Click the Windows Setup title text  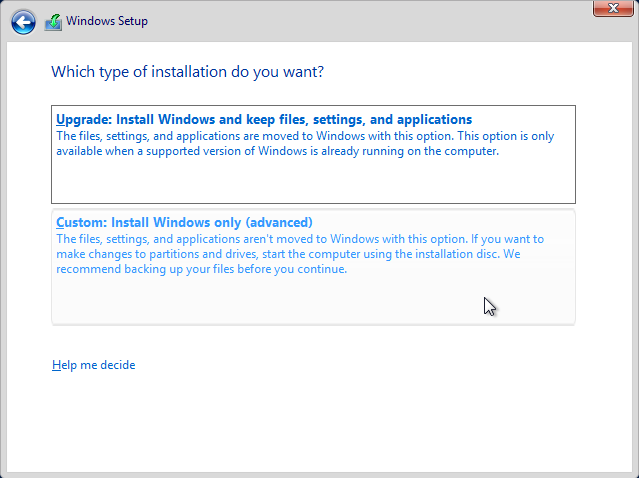(x=107, y=21)
